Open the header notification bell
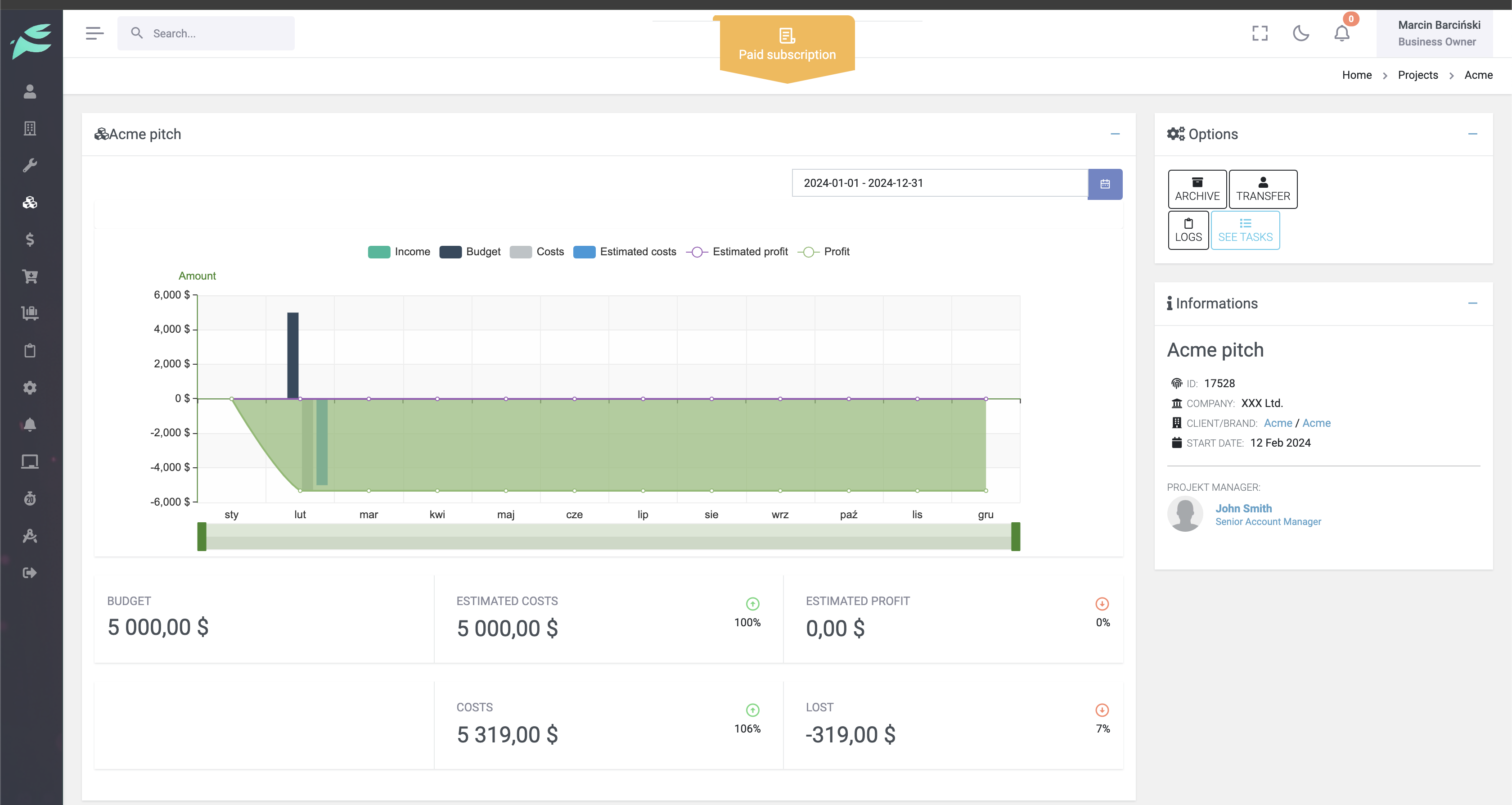Image resolution: width=1512 pixels, height=805 pixels. [x=1342, y=33]
